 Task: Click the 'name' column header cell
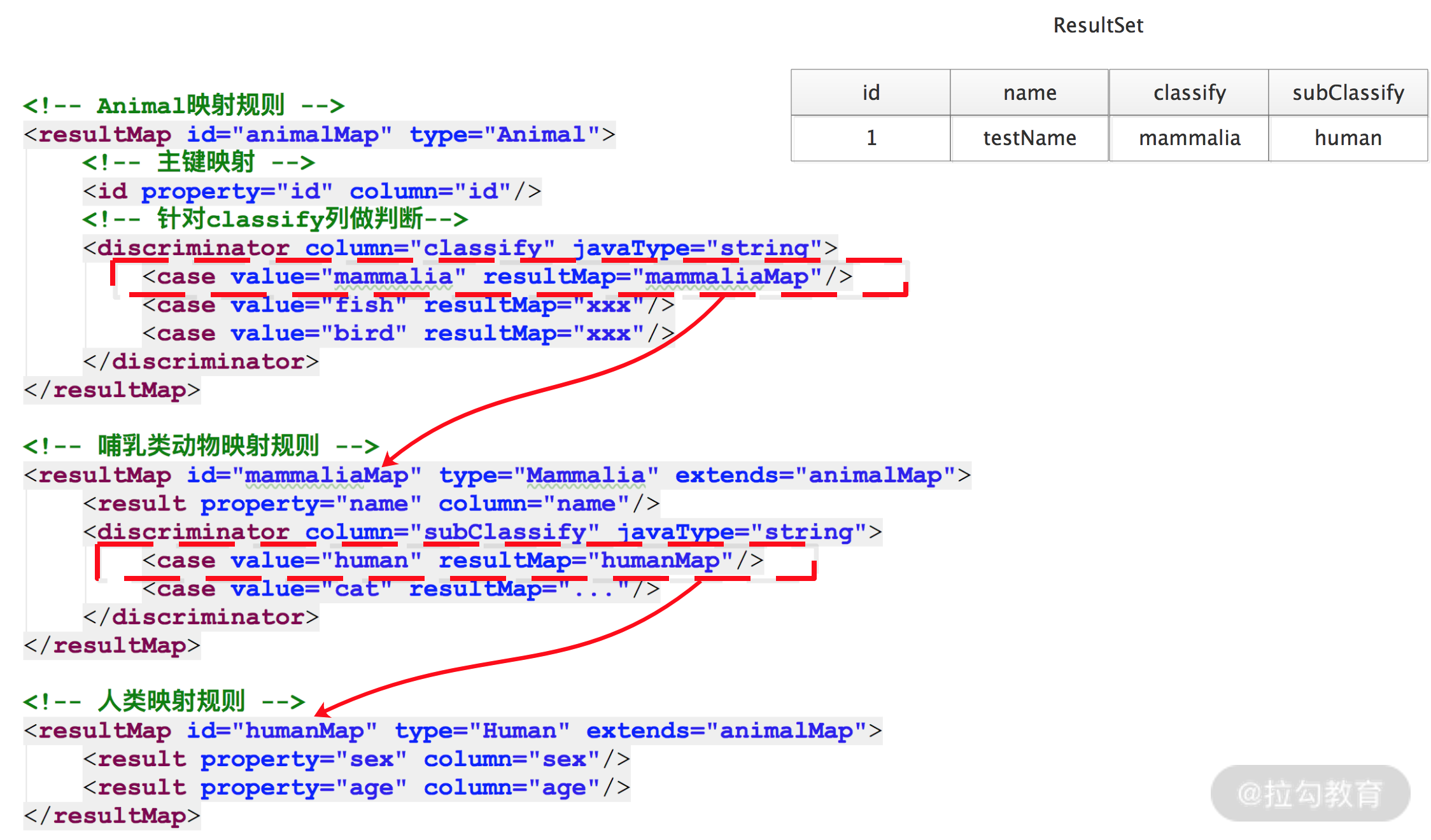[x=1029, y=93]
